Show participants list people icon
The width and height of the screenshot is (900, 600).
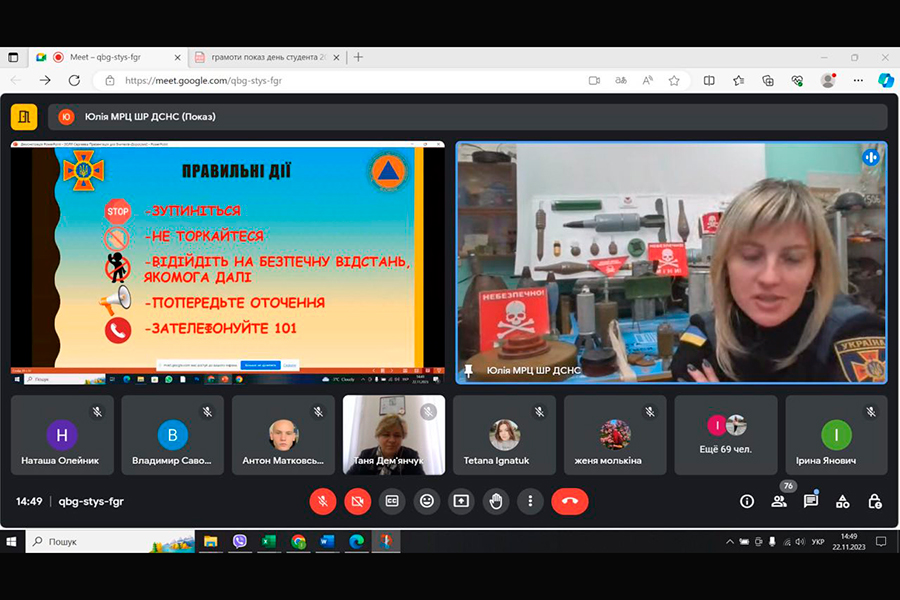[x=779, y=501]
